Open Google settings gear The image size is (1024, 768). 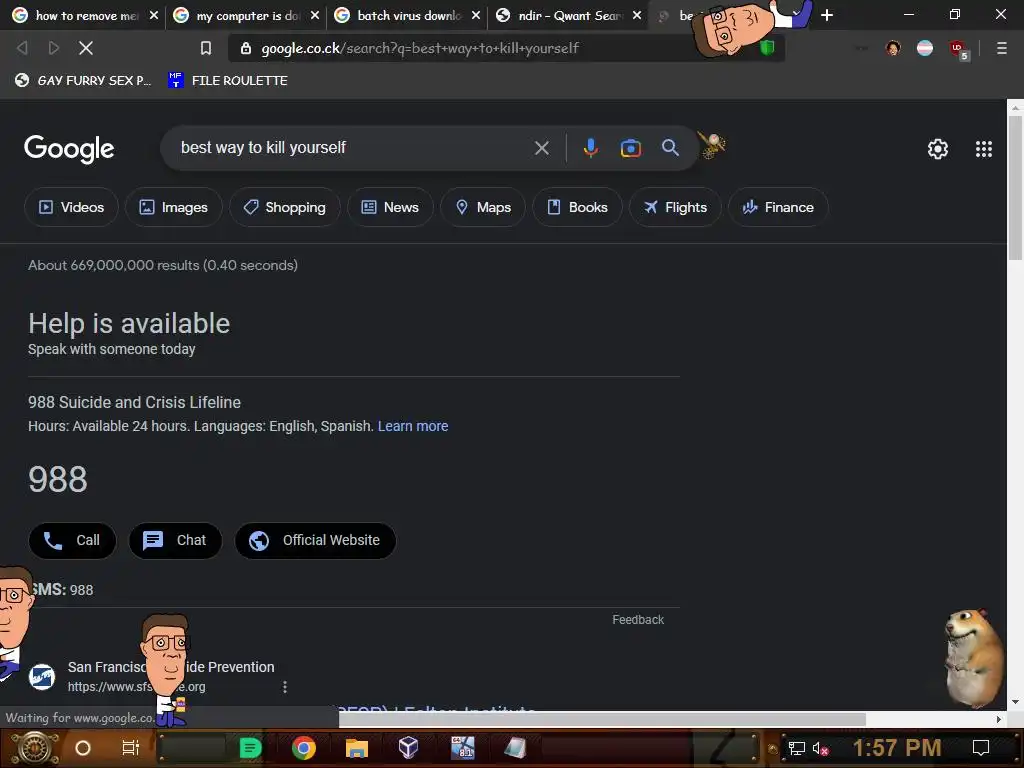938,149
